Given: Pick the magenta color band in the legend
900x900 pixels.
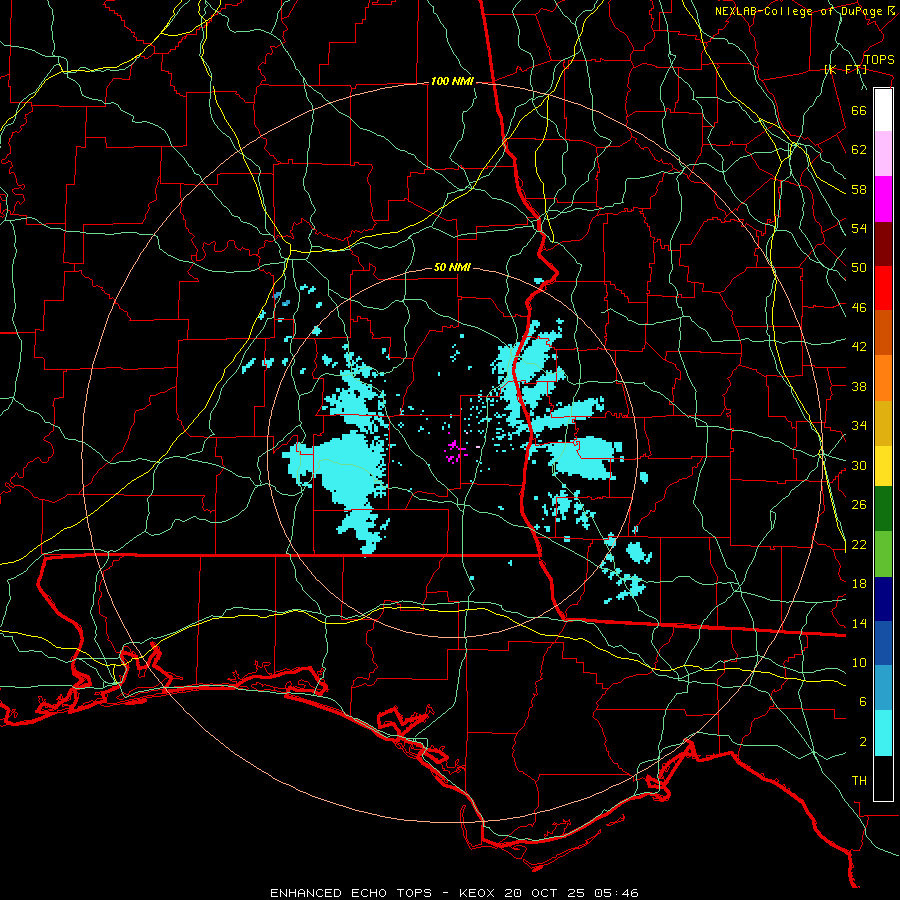Looking at the screenshot, I should [x=883, y=199].
